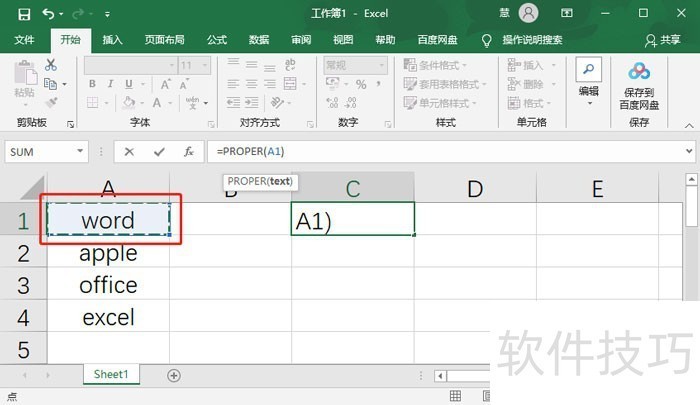Viewport: 700px width, 405px height.
Task: Open Ribbon Display Options icon
Action: 567,13
